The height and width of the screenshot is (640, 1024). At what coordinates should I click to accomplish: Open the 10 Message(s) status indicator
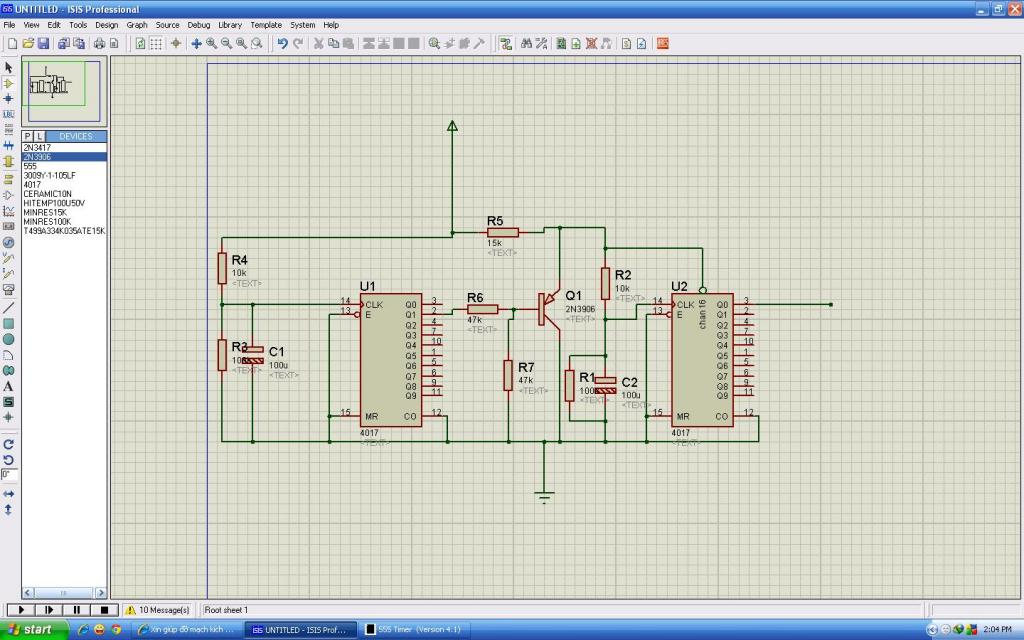tap(157, 609)
